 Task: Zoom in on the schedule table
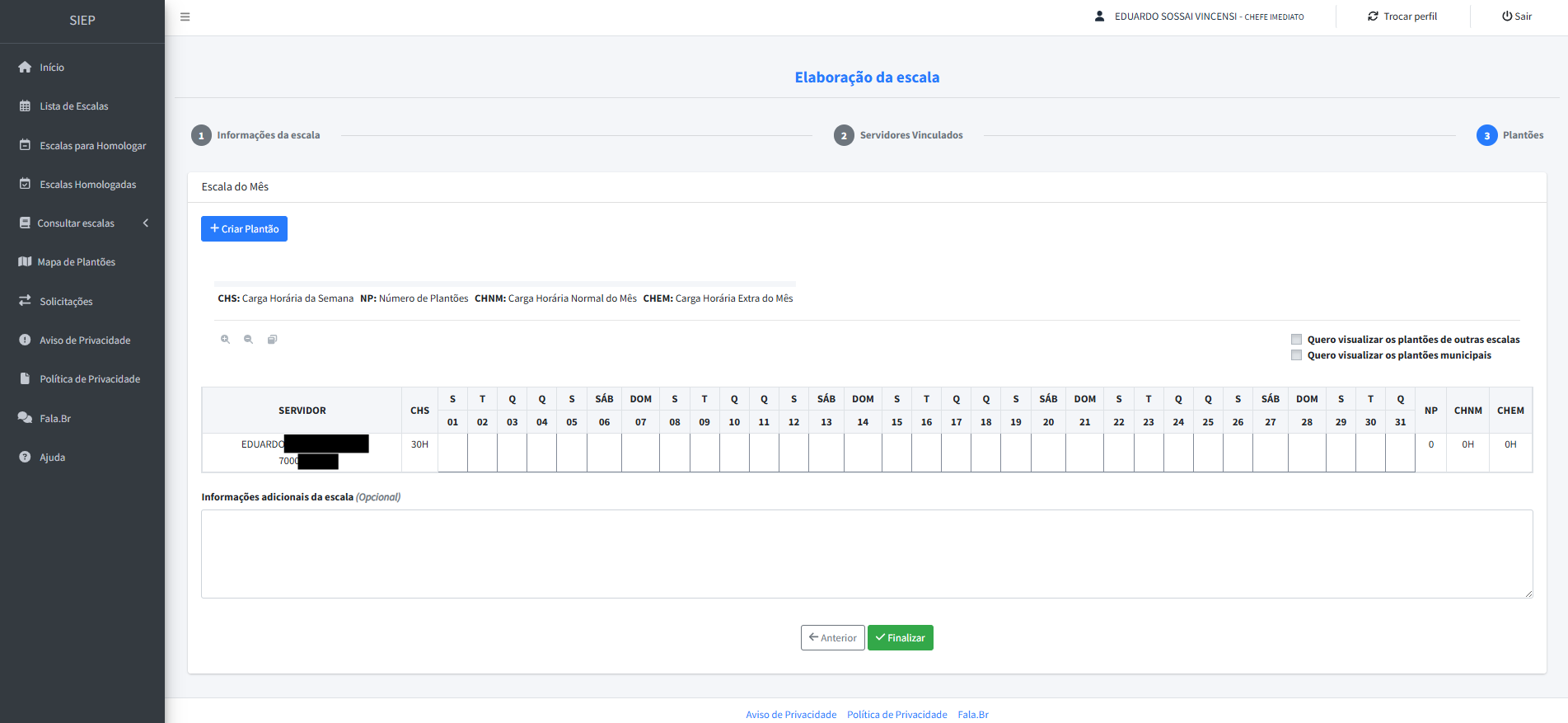225,340
